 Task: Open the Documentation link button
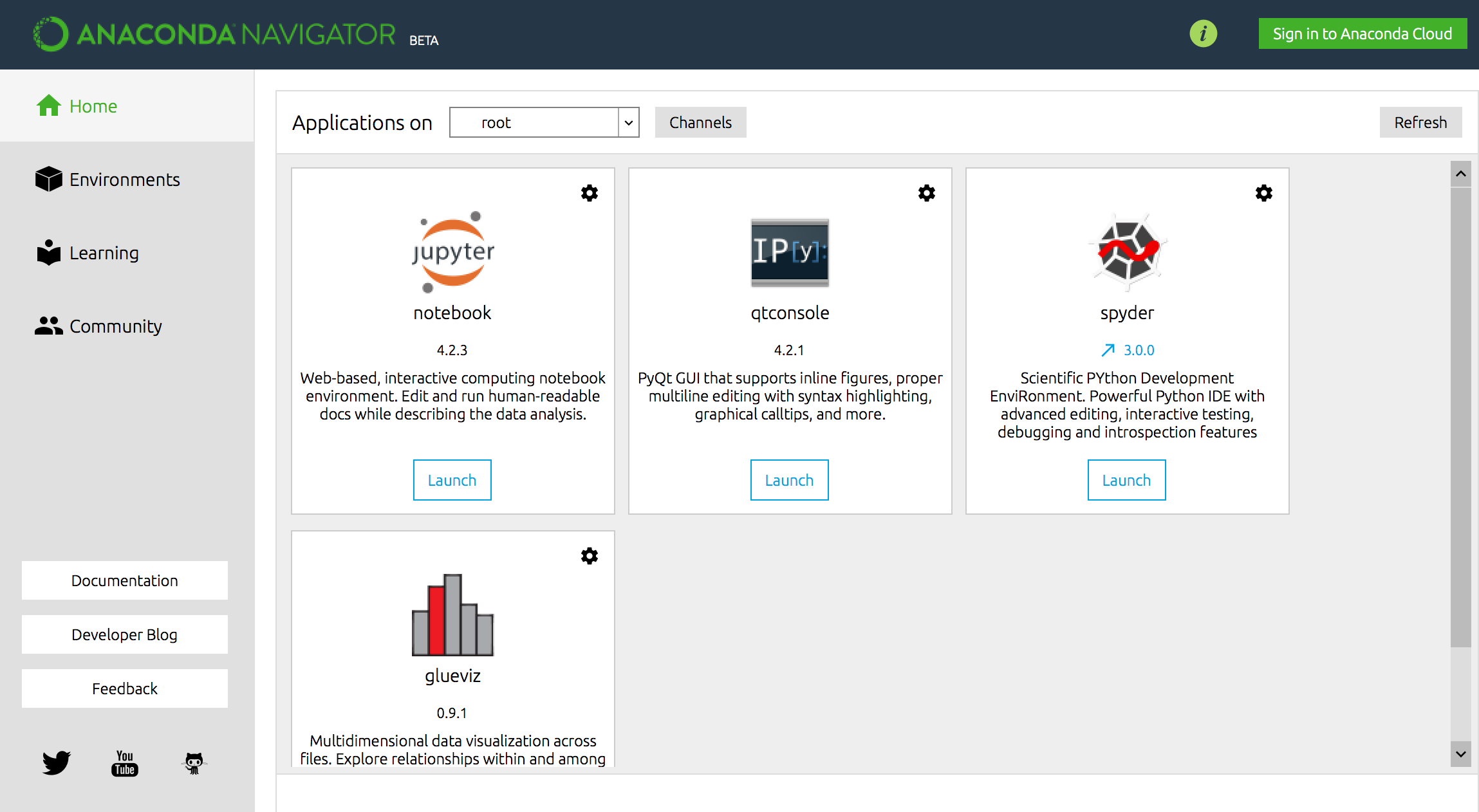(x=124, y=580)
